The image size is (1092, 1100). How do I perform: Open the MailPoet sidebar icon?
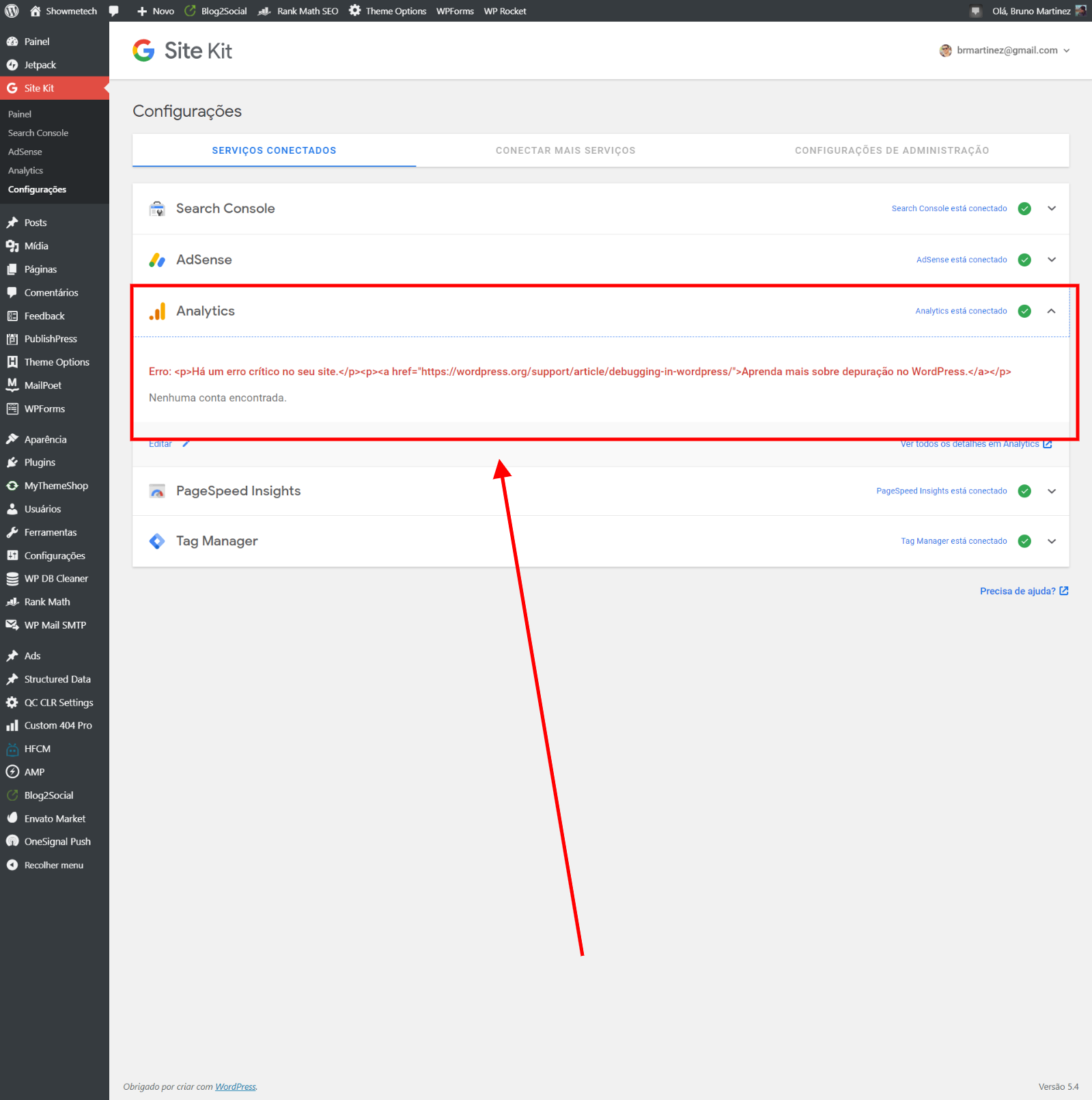12,385
